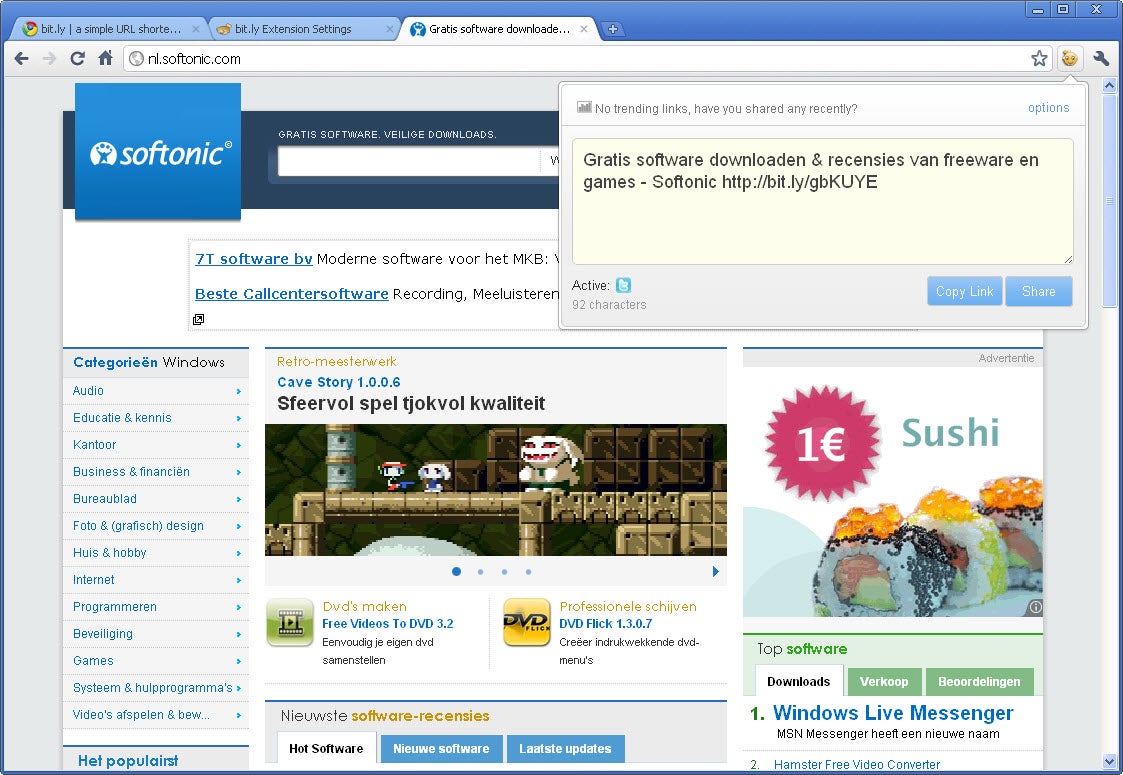Advance carousel with next arrow
The height and width of the screenshot is (775, 1123).
coord(715,572)
